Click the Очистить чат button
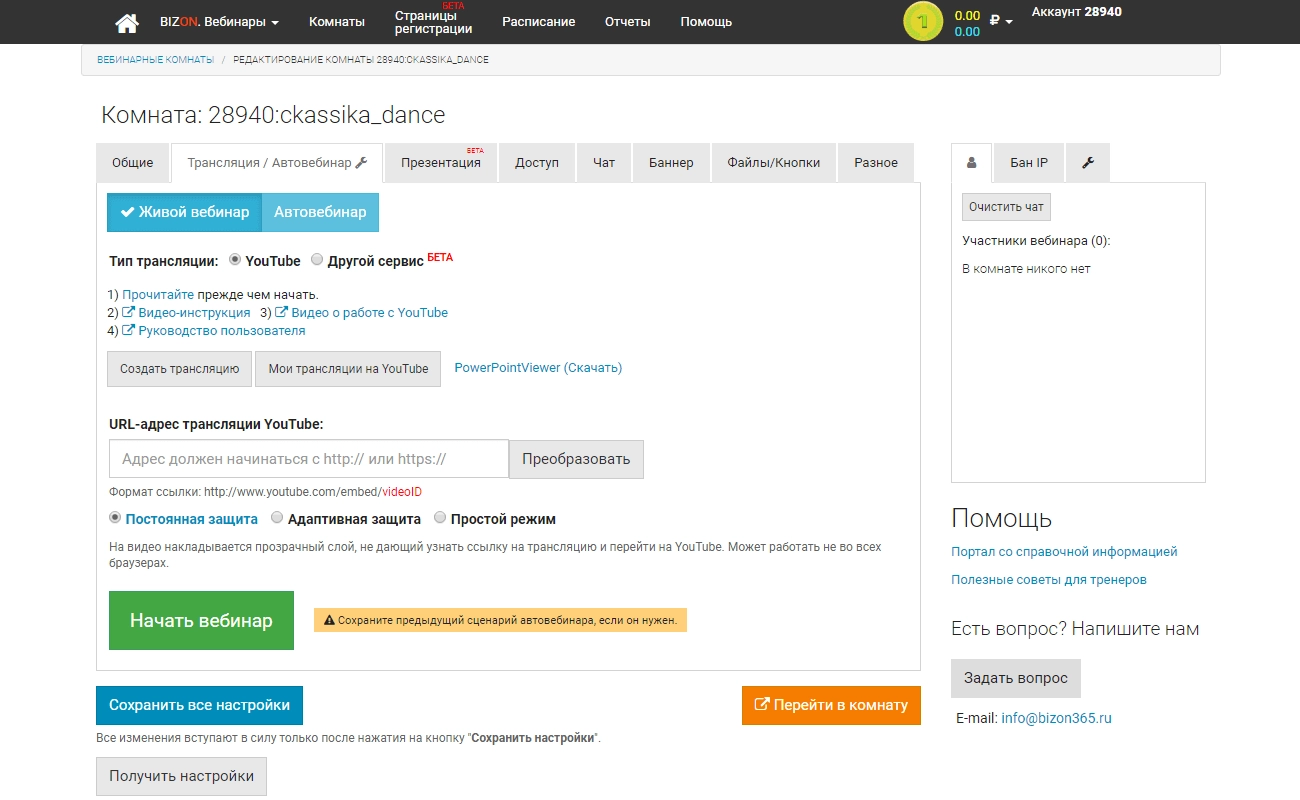Viewport: 1300px width, 800px height. tap(1006, 207)
